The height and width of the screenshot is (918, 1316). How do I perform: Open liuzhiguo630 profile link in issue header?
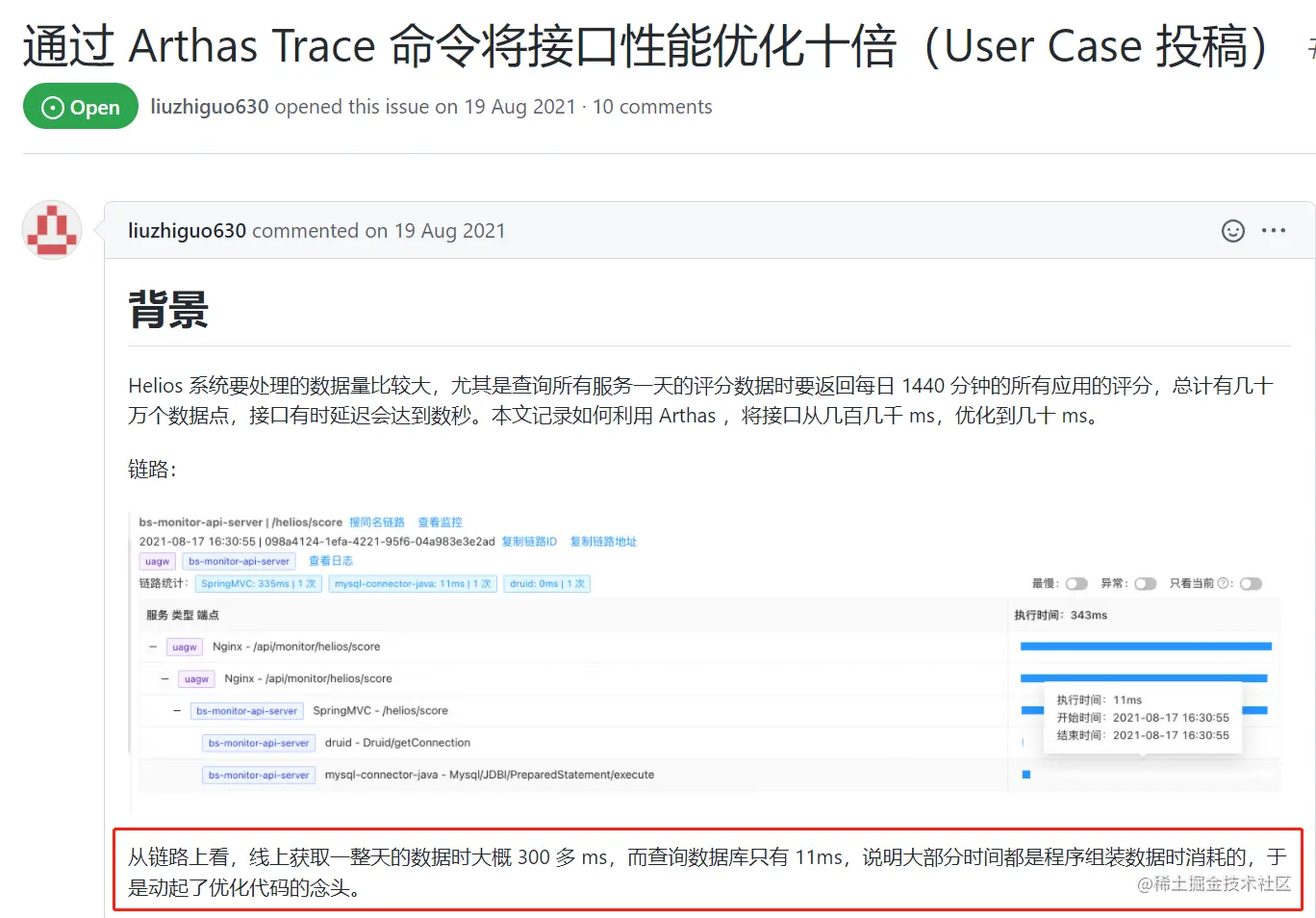(210, 107)
